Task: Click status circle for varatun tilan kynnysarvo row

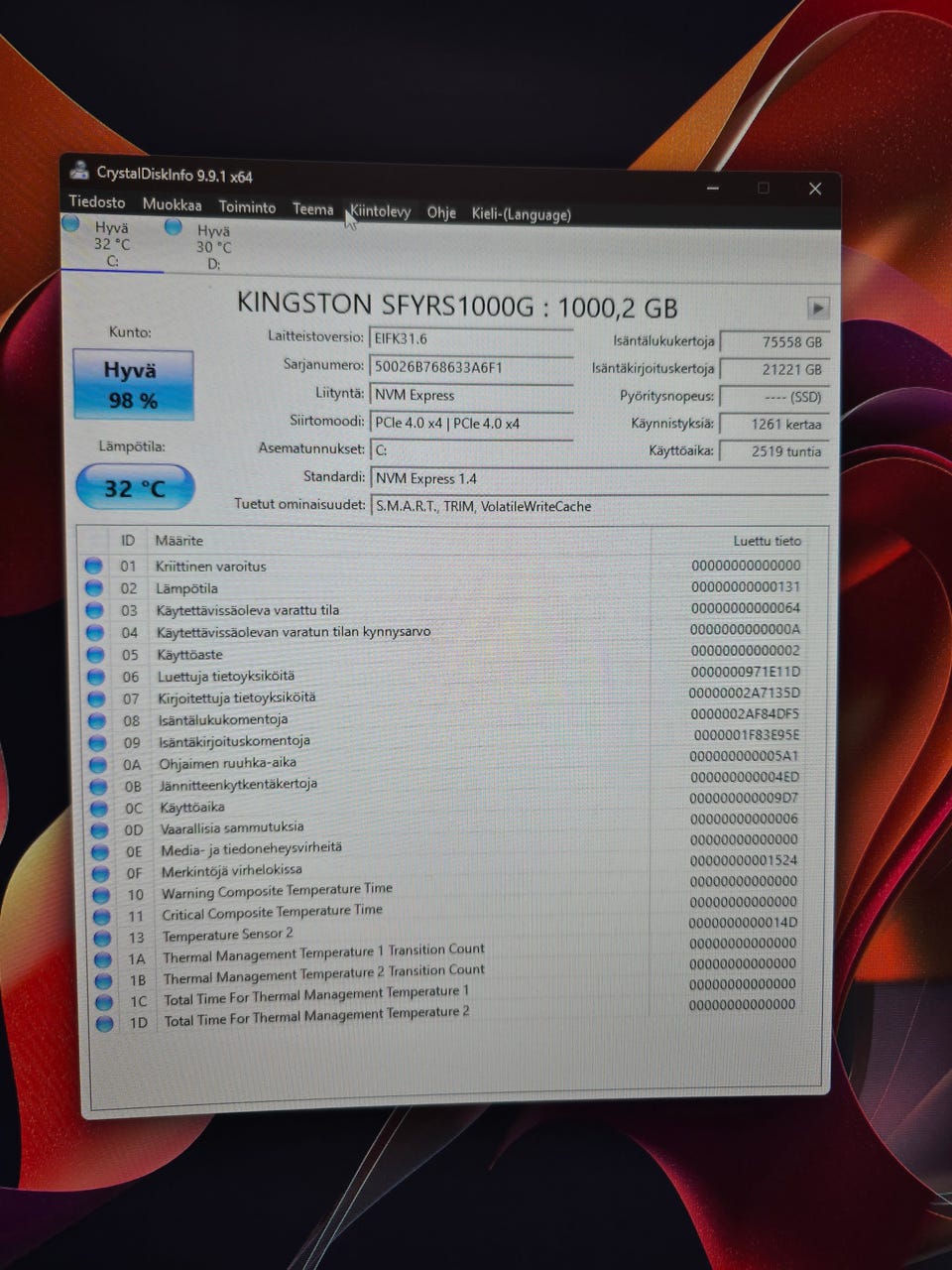Action: pyautogui.click(x=95, y=632)
